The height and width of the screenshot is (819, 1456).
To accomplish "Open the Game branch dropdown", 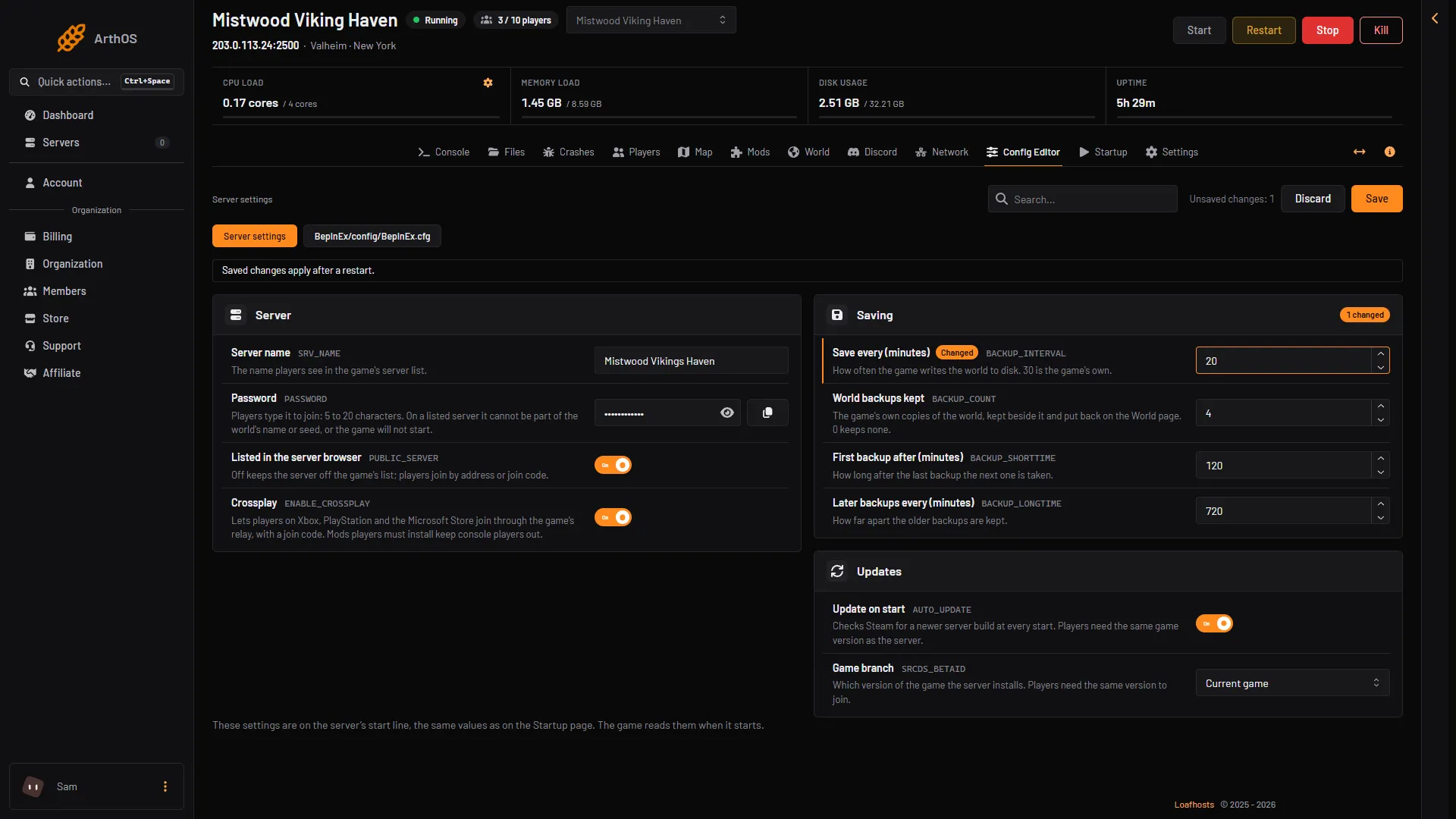I will pyautogui.click(x=1292, y=683).
